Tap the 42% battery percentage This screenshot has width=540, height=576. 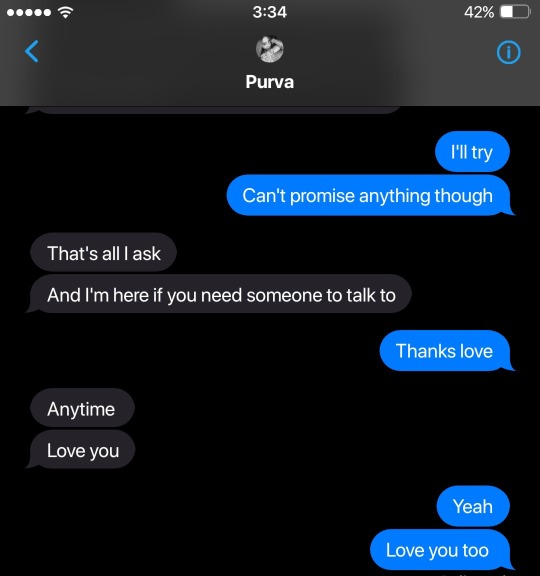[479, 12]
